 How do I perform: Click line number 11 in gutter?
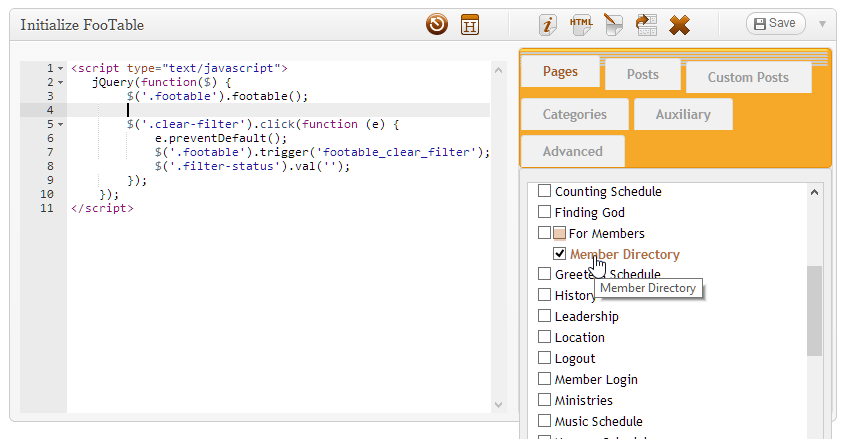[47, 208]
